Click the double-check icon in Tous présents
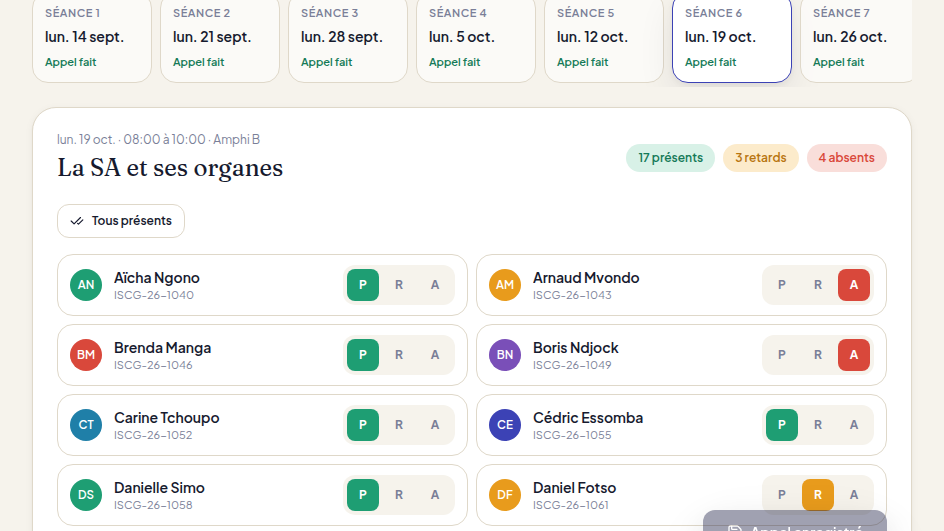This screenshot has width=944, height=531. [x=76, y=221]
